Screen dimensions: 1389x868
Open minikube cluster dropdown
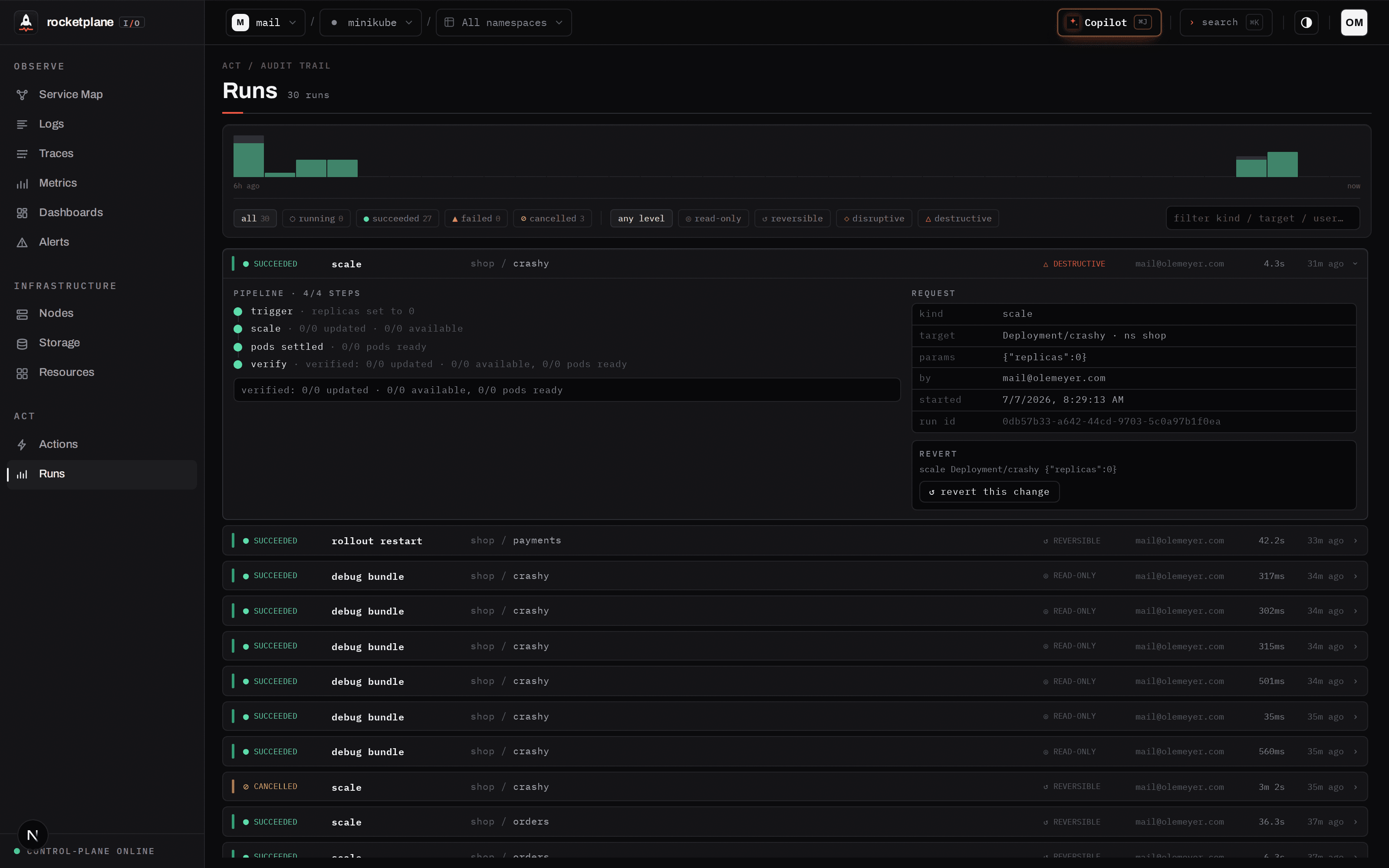370,23
